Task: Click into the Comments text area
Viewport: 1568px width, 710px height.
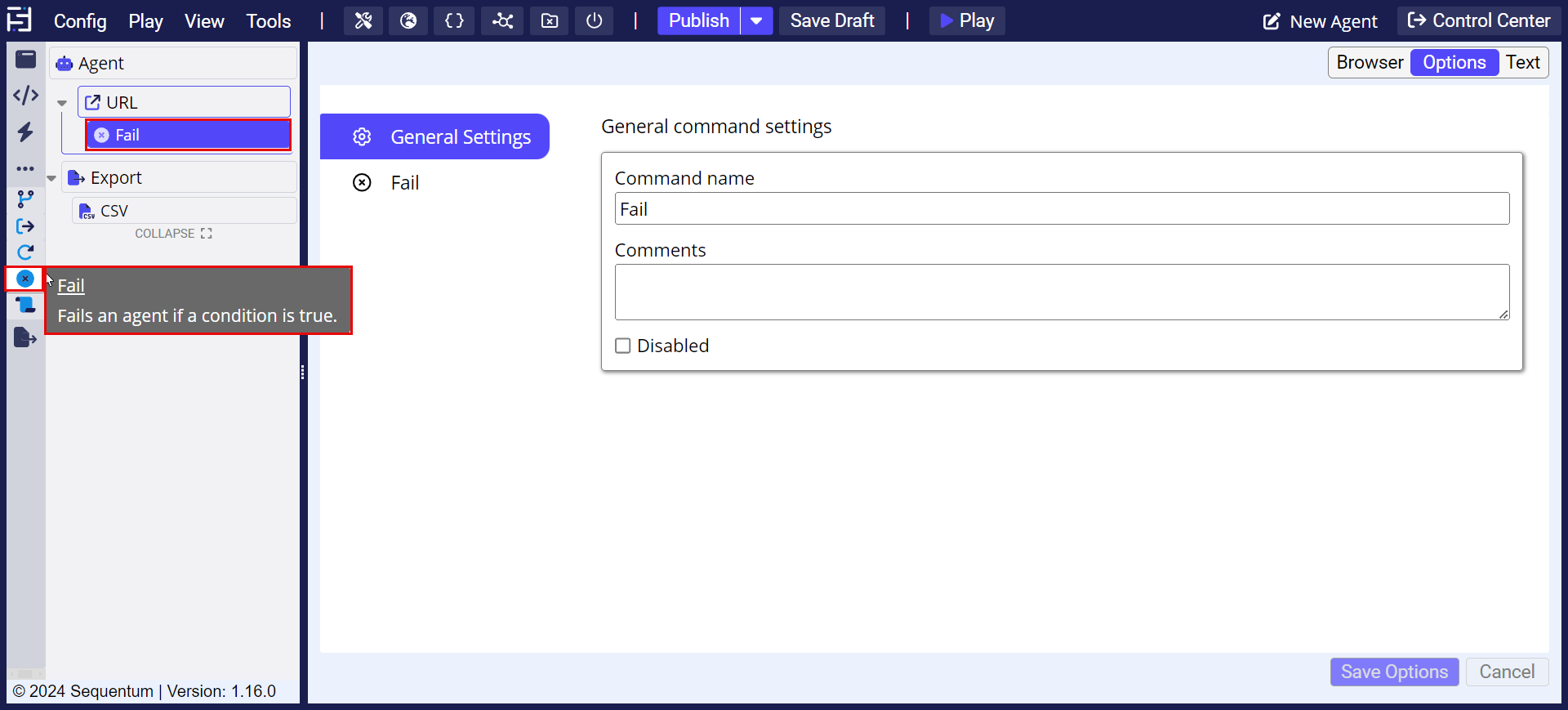Action: 1062,292
